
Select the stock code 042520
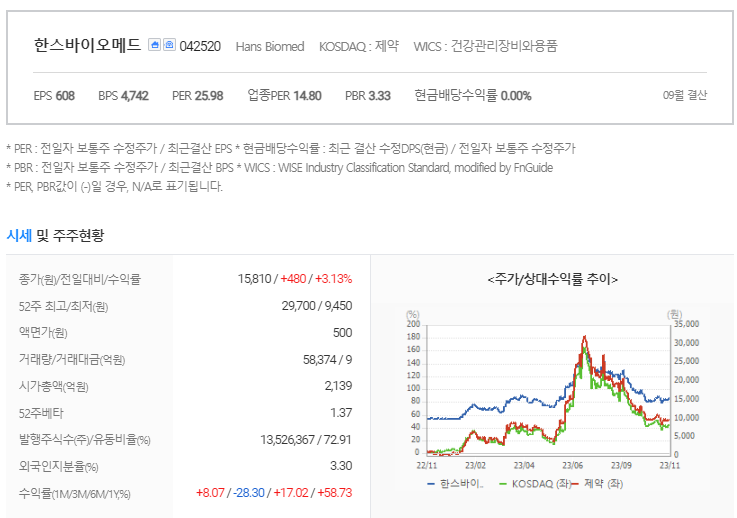tap(200, 47)
